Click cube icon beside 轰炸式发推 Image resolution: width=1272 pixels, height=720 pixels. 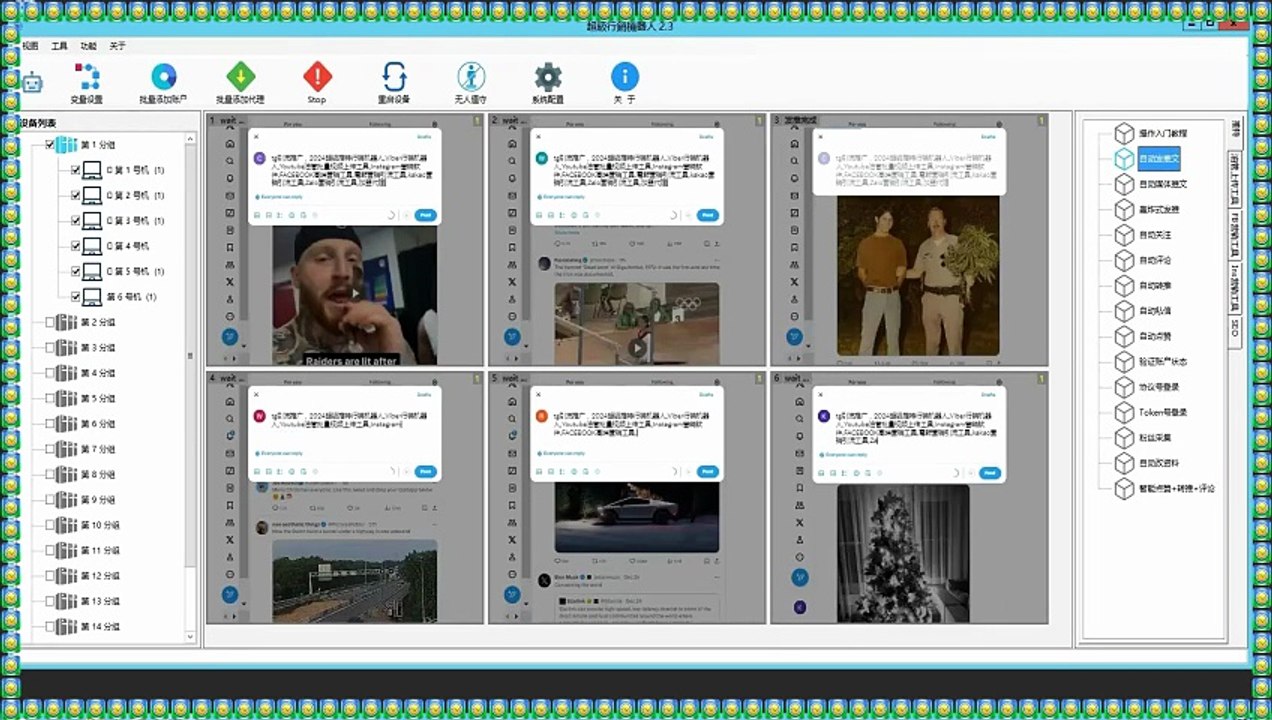pos(1125,209)
